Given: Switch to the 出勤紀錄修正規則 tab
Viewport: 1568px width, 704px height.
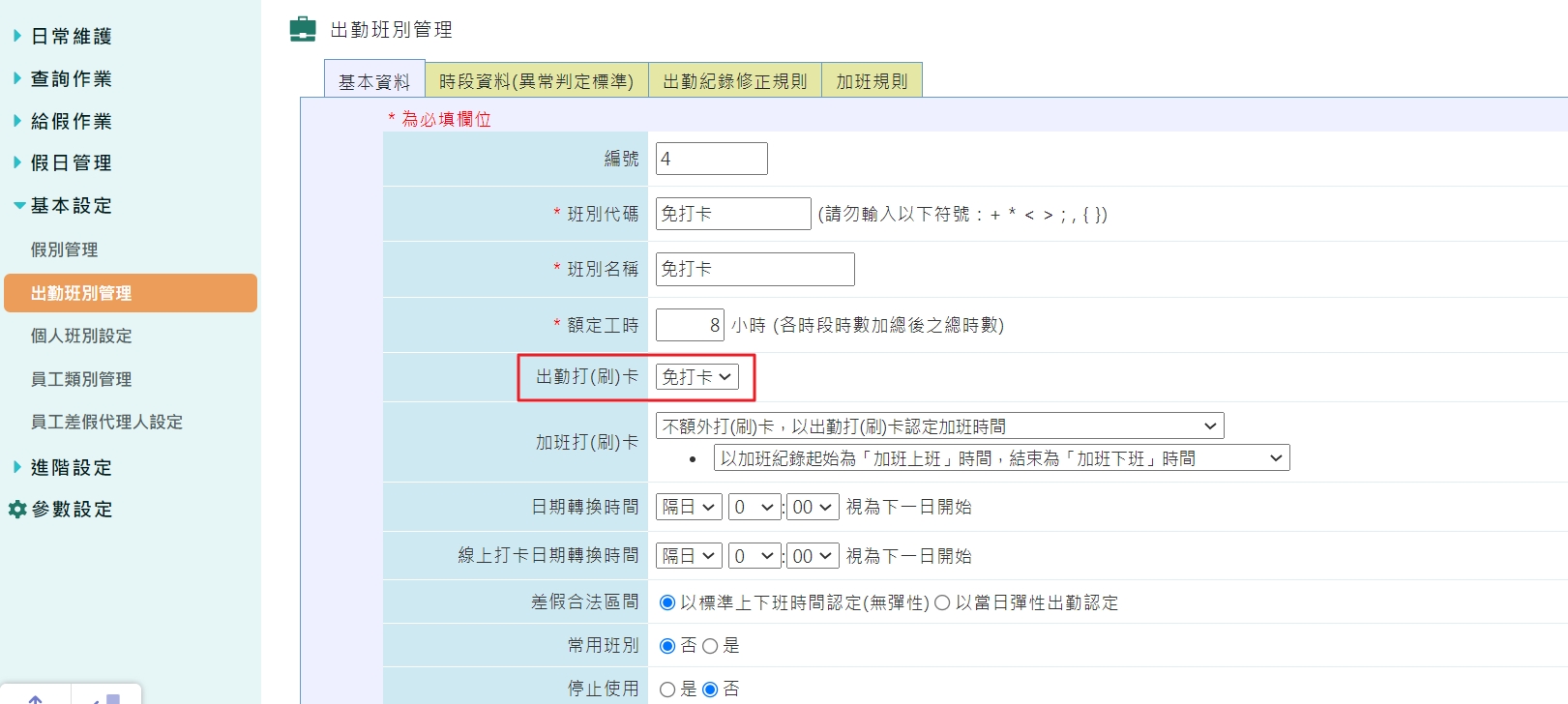Looking at the screenshot, I should [x=735, y=80].
